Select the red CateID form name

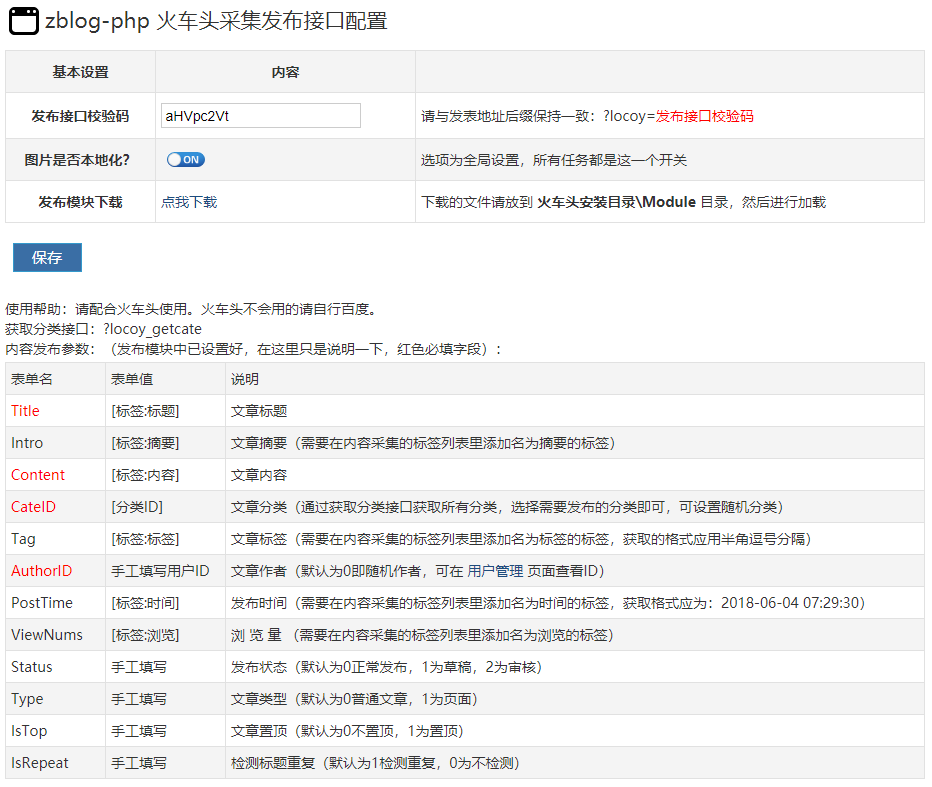coord(33,507)
